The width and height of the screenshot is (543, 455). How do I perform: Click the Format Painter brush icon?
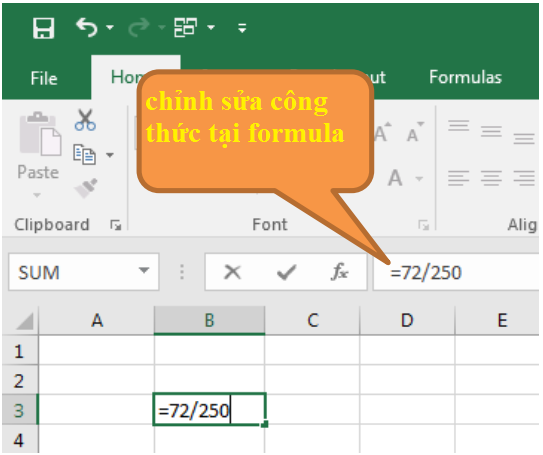click(86, 188)
